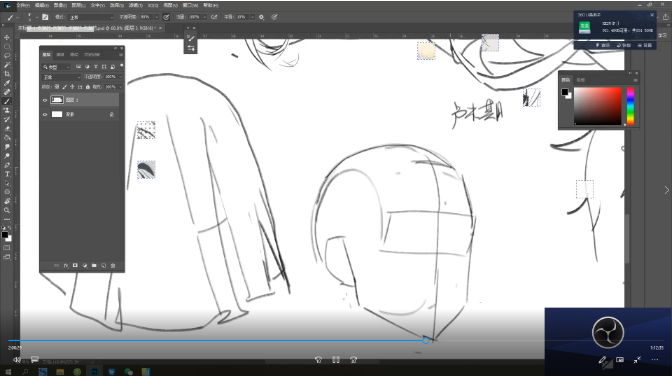Open the Edit menu
Screen dimensions: 672x376
pyautogui.click(x=41, y=5)
